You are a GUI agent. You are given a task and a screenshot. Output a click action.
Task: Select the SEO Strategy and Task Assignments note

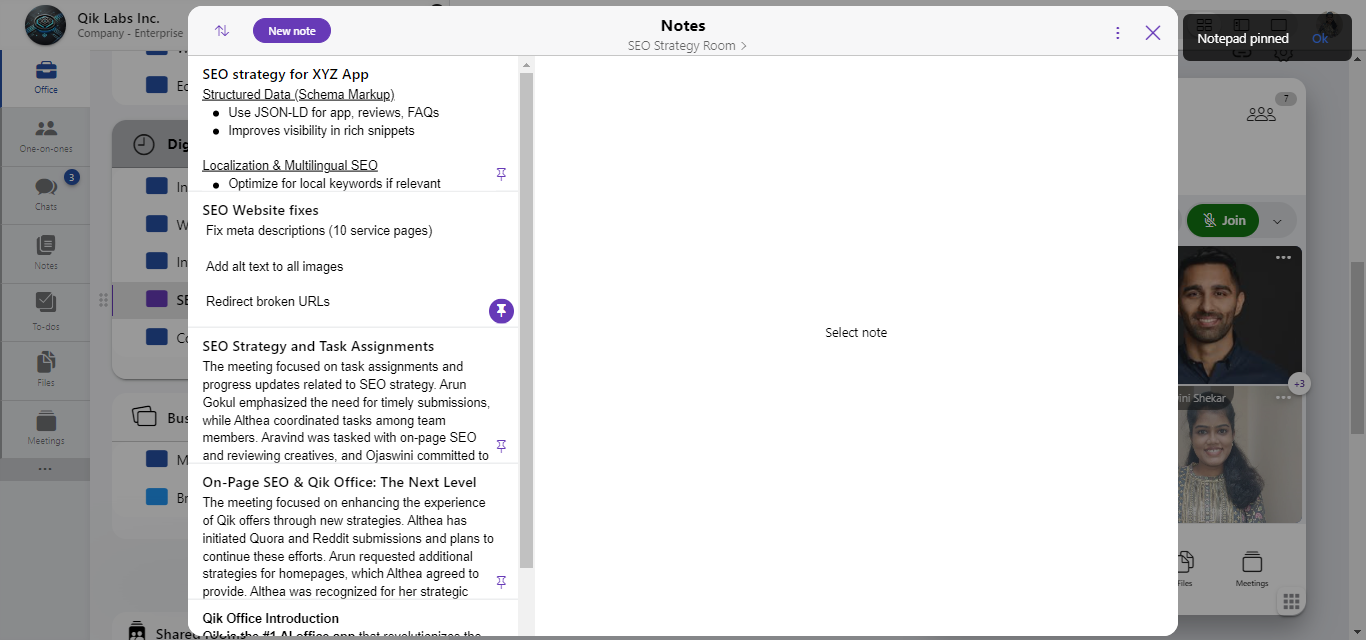tap(340, 400)
